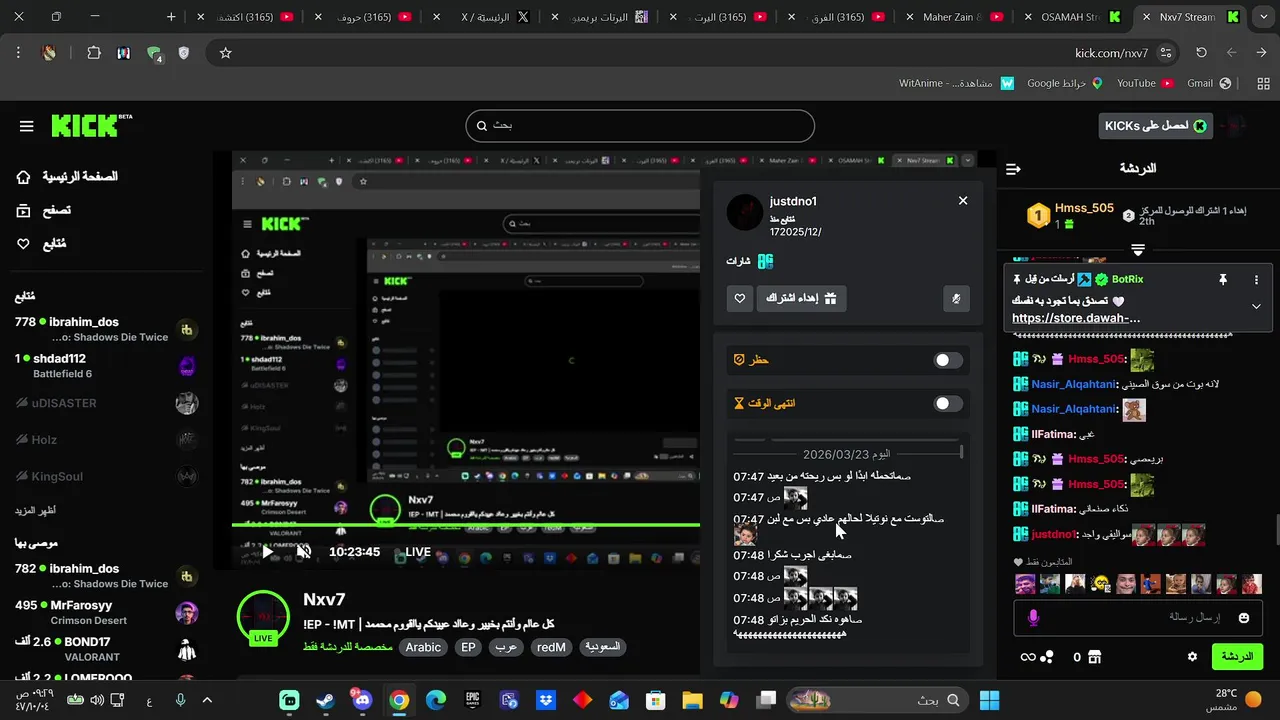Open the store.dawah link in pinned message
Screen dimensions: 1280x720
(x=1075, y=318)
